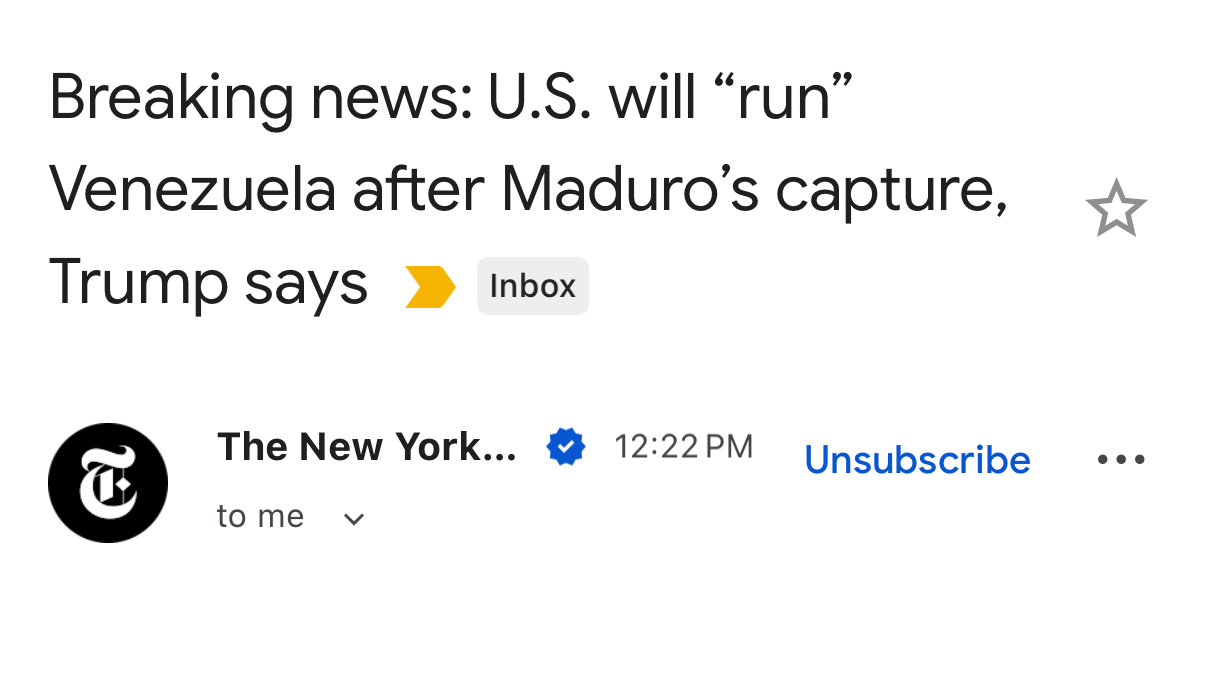This screenshot has height=692, width=1206.
Task: Click the word "Venezuela" in the subject
Action: [192, 191]
